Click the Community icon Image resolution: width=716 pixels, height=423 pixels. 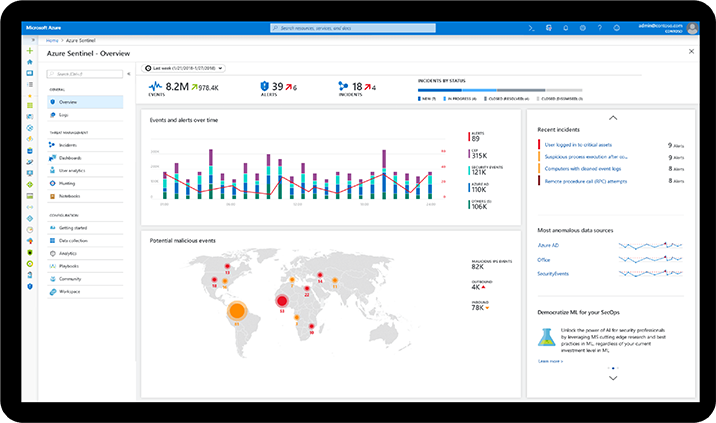52,279
